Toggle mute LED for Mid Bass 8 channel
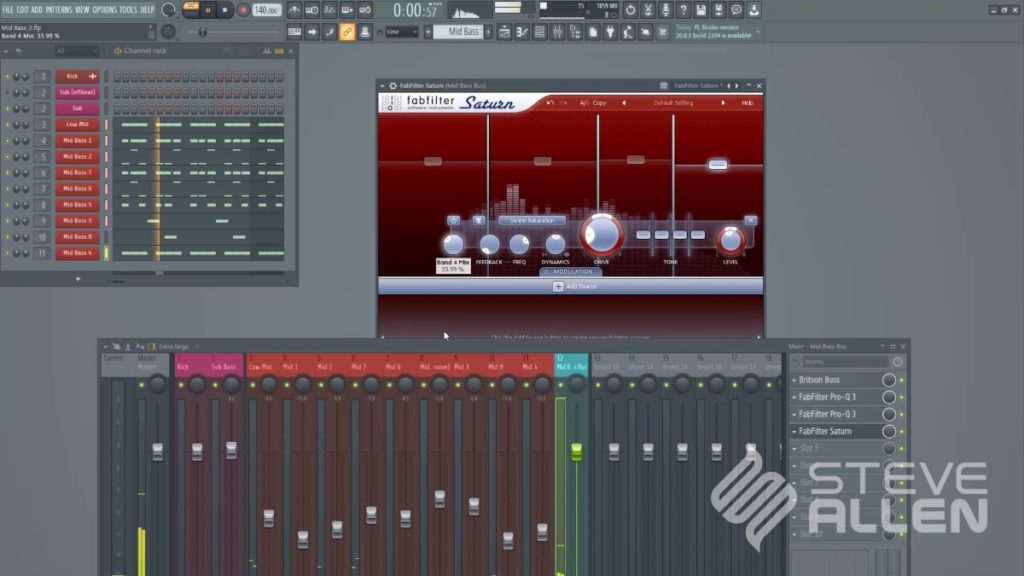This screenshot has width=1024, height=576. click(7, 237)
